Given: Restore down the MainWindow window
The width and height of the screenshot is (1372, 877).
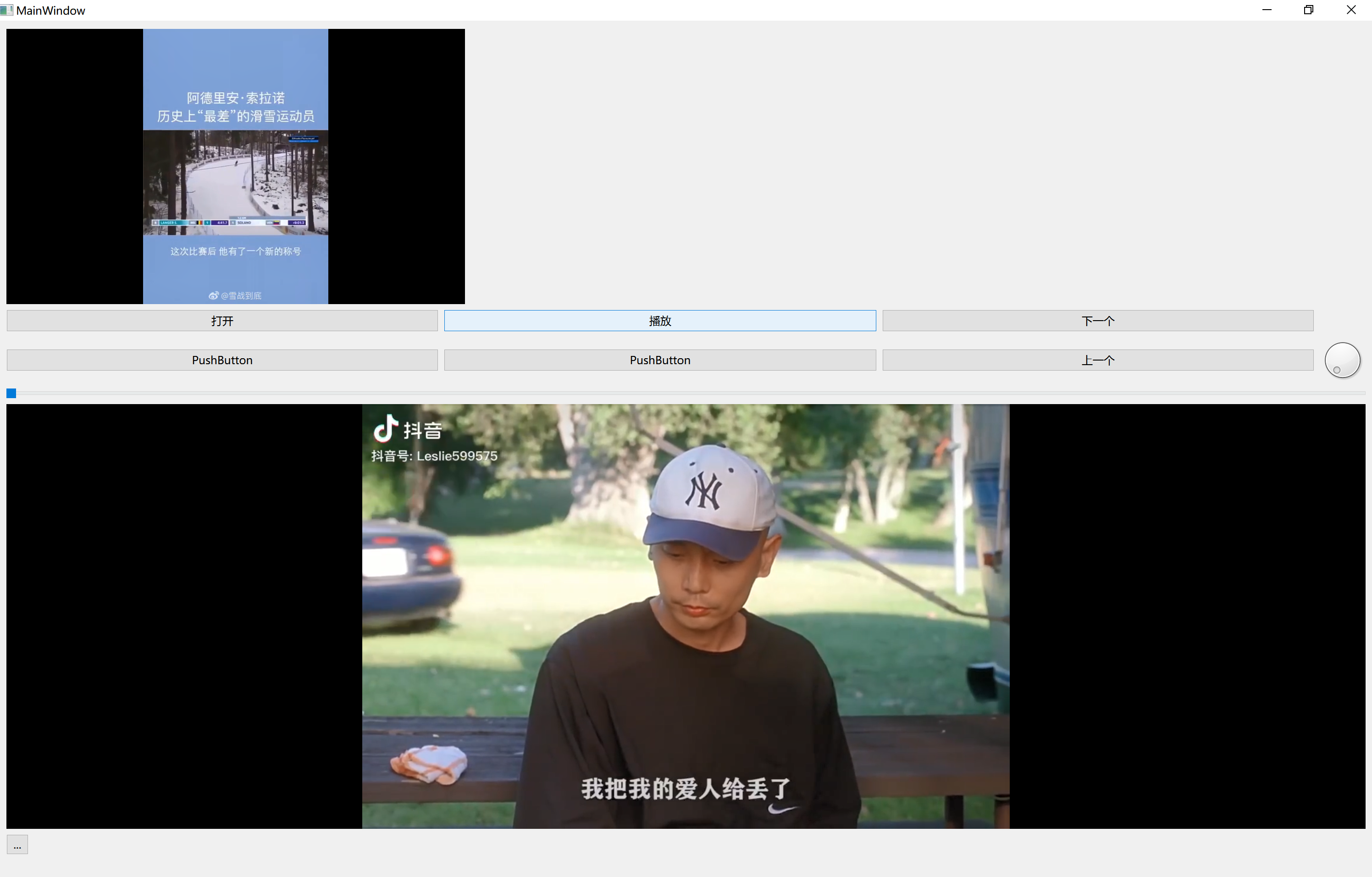Looking at the screenshot, I should click(x=1309, y=10).
